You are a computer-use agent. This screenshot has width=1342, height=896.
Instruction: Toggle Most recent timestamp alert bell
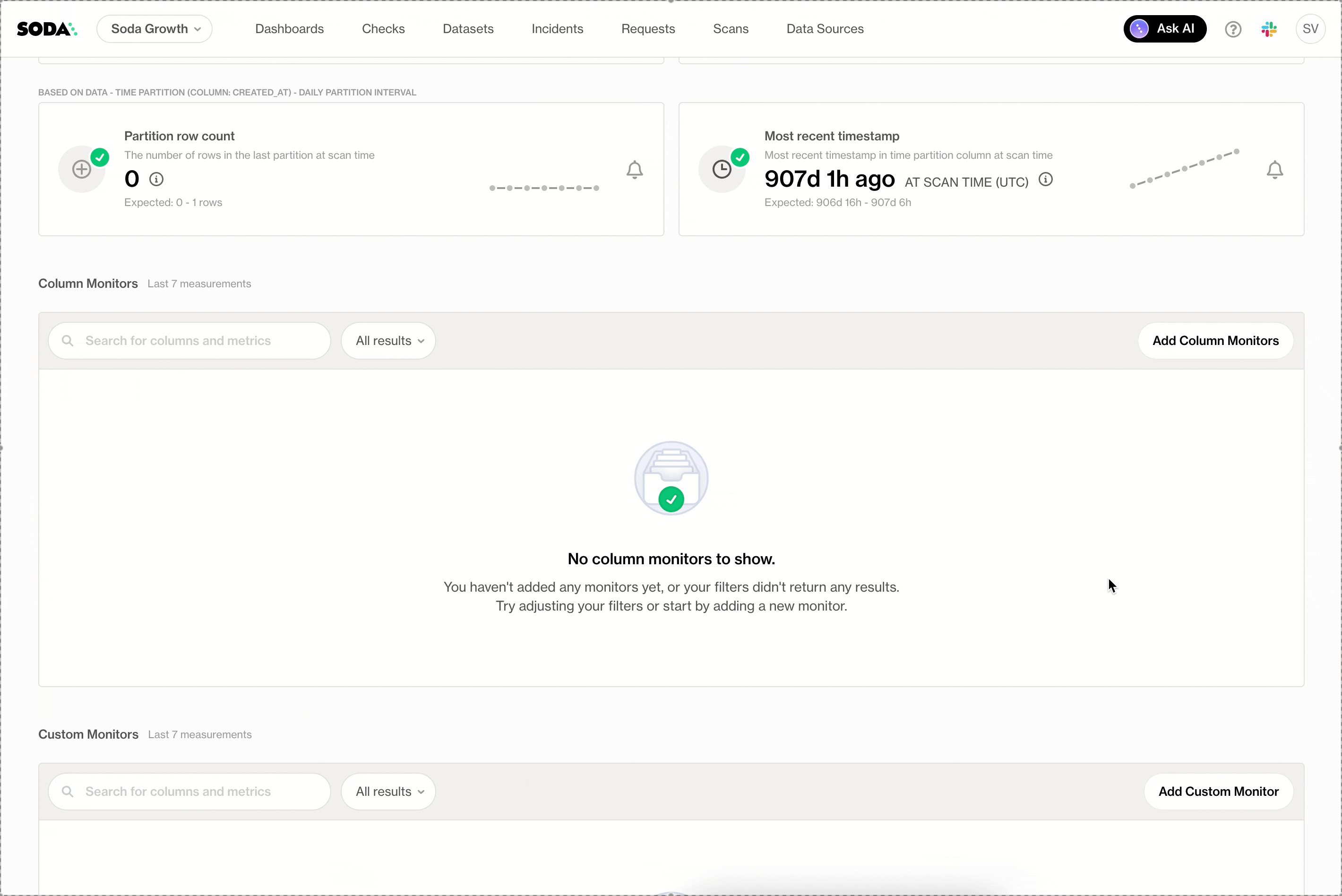coord(1274,170)
